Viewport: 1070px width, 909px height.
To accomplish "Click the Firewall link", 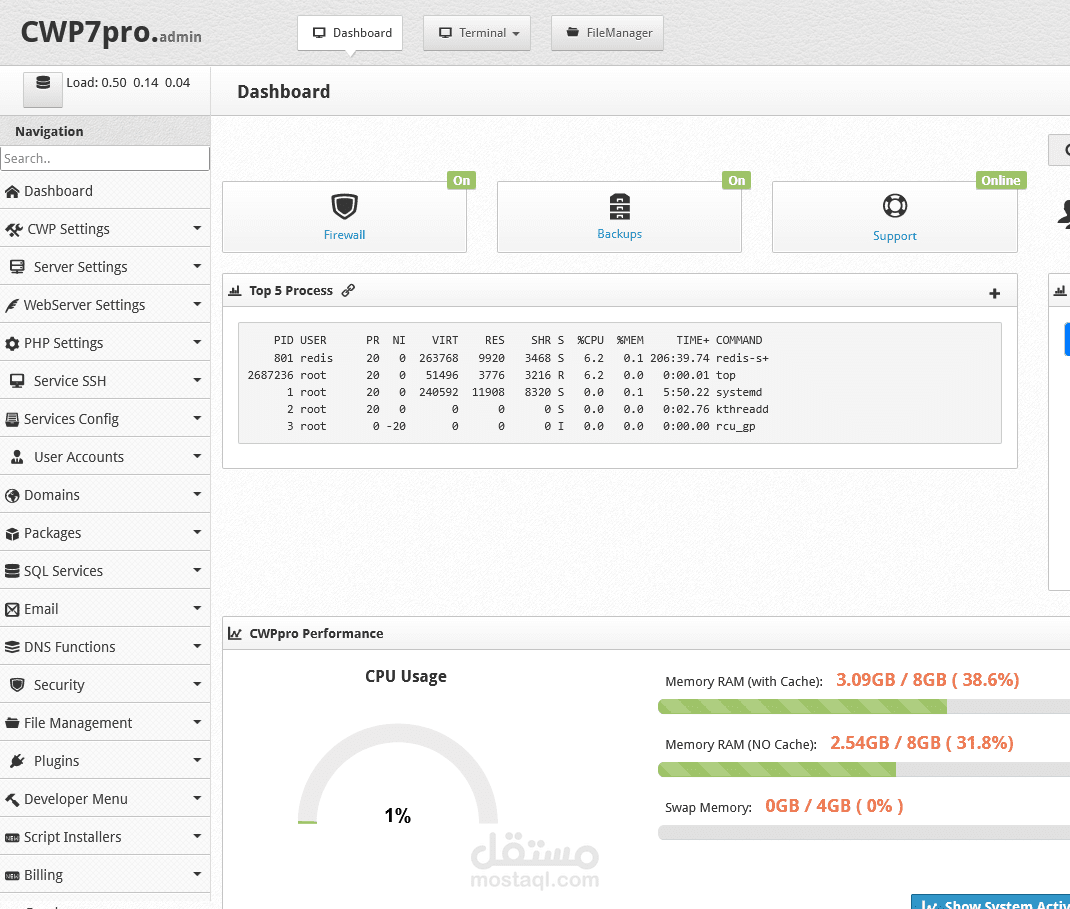I will tap(345, 235).
